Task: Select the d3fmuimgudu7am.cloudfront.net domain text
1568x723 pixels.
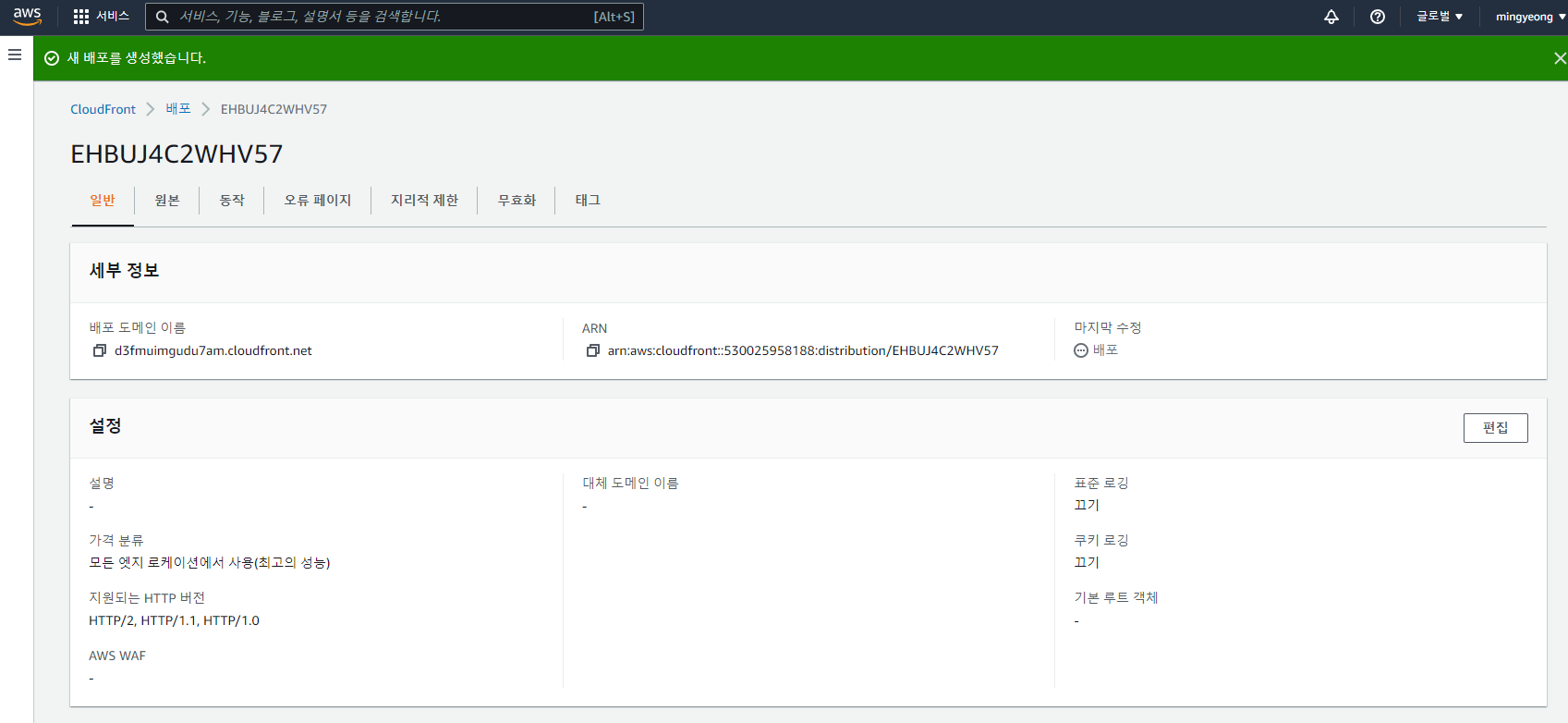Action: 213,350
